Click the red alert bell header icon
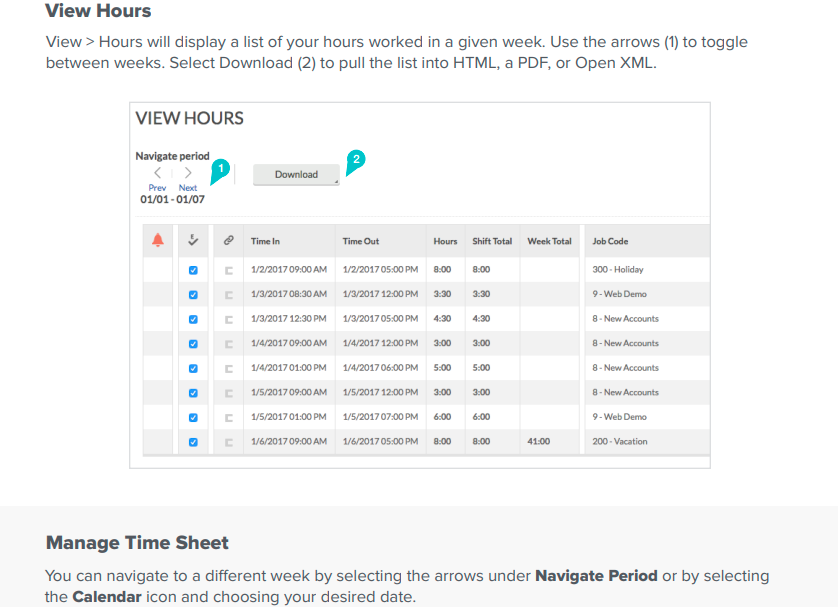Image resolution: width=838 pixels, height=607 pixels. tap(158, 240)
